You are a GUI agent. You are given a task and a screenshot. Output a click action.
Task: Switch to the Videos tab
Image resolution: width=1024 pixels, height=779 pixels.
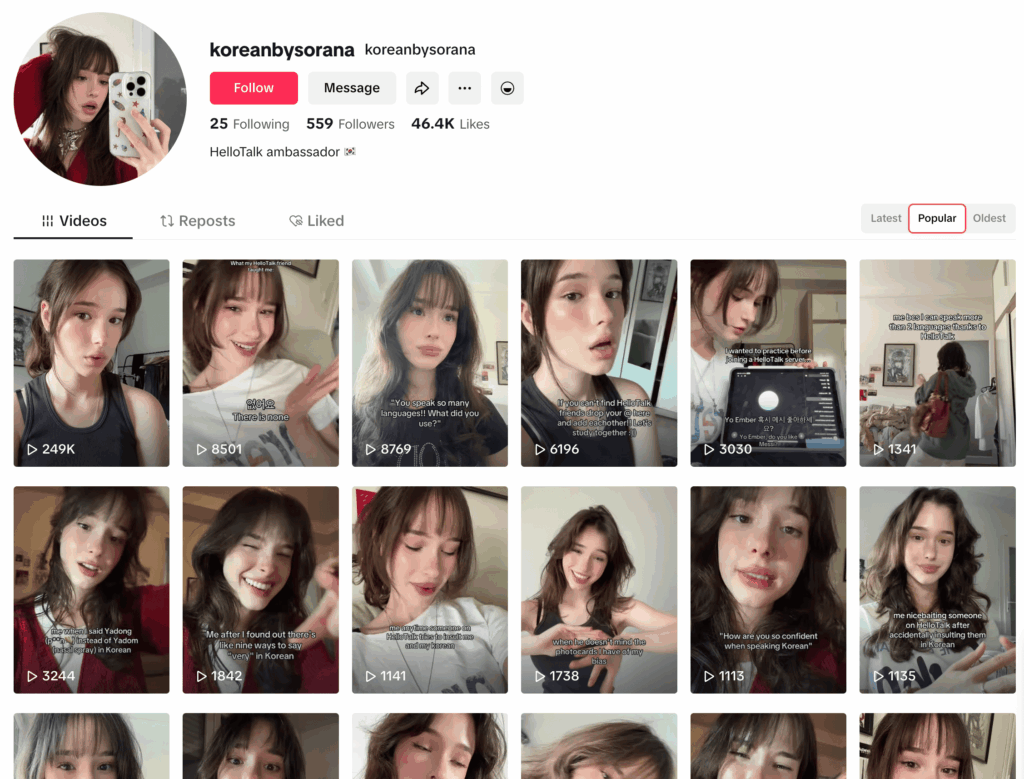74,221
